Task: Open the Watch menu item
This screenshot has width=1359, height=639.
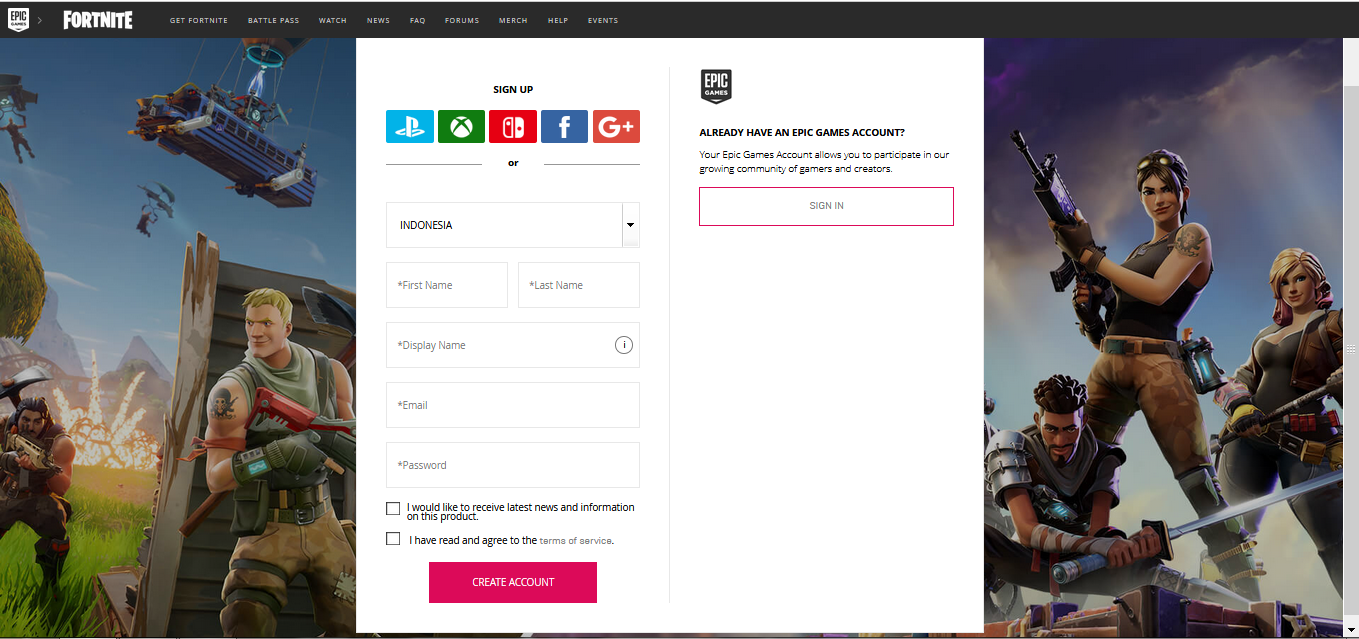Action: [333, 21]
